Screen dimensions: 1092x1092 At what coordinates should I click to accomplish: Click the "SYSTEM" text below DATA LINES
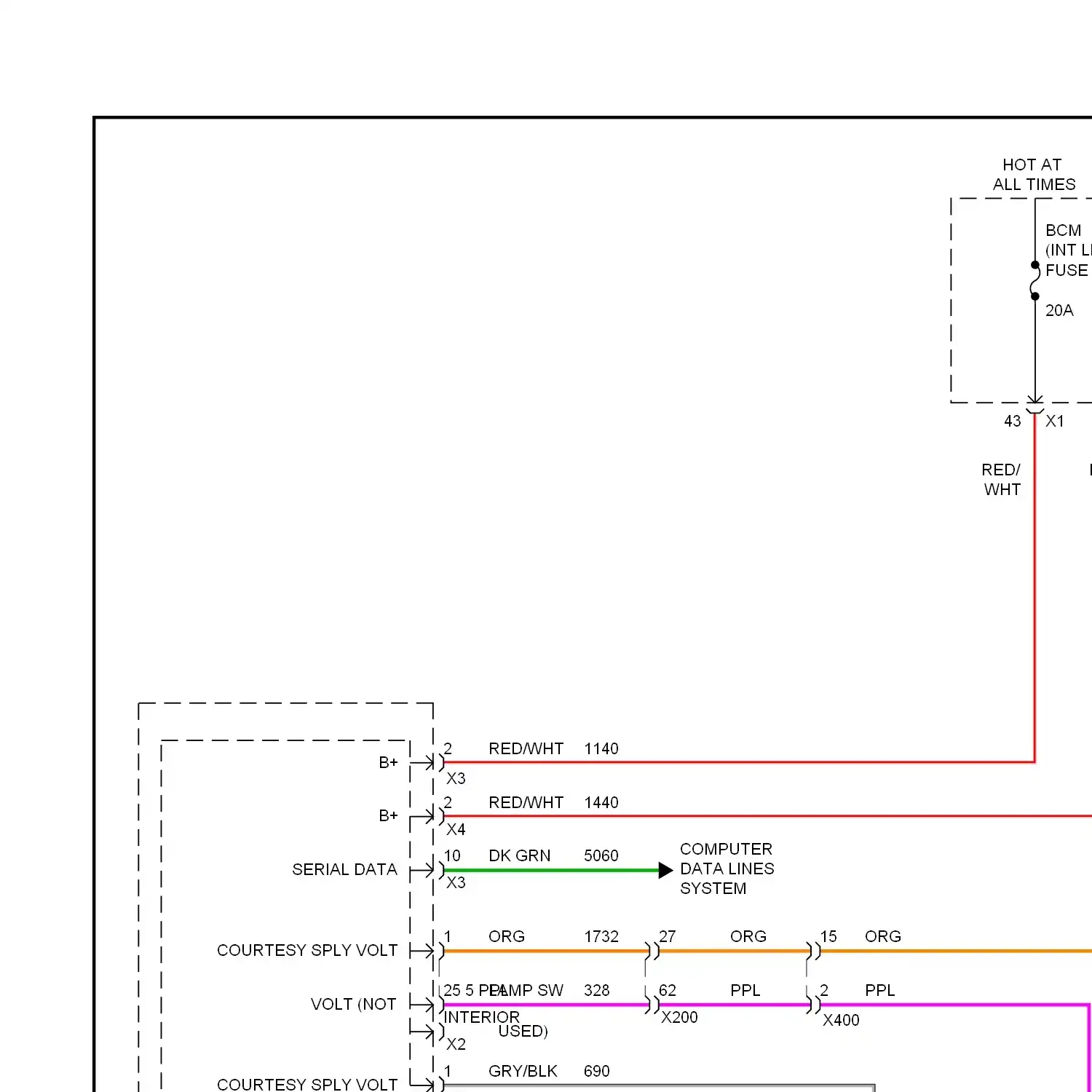(x=713, y=888)
